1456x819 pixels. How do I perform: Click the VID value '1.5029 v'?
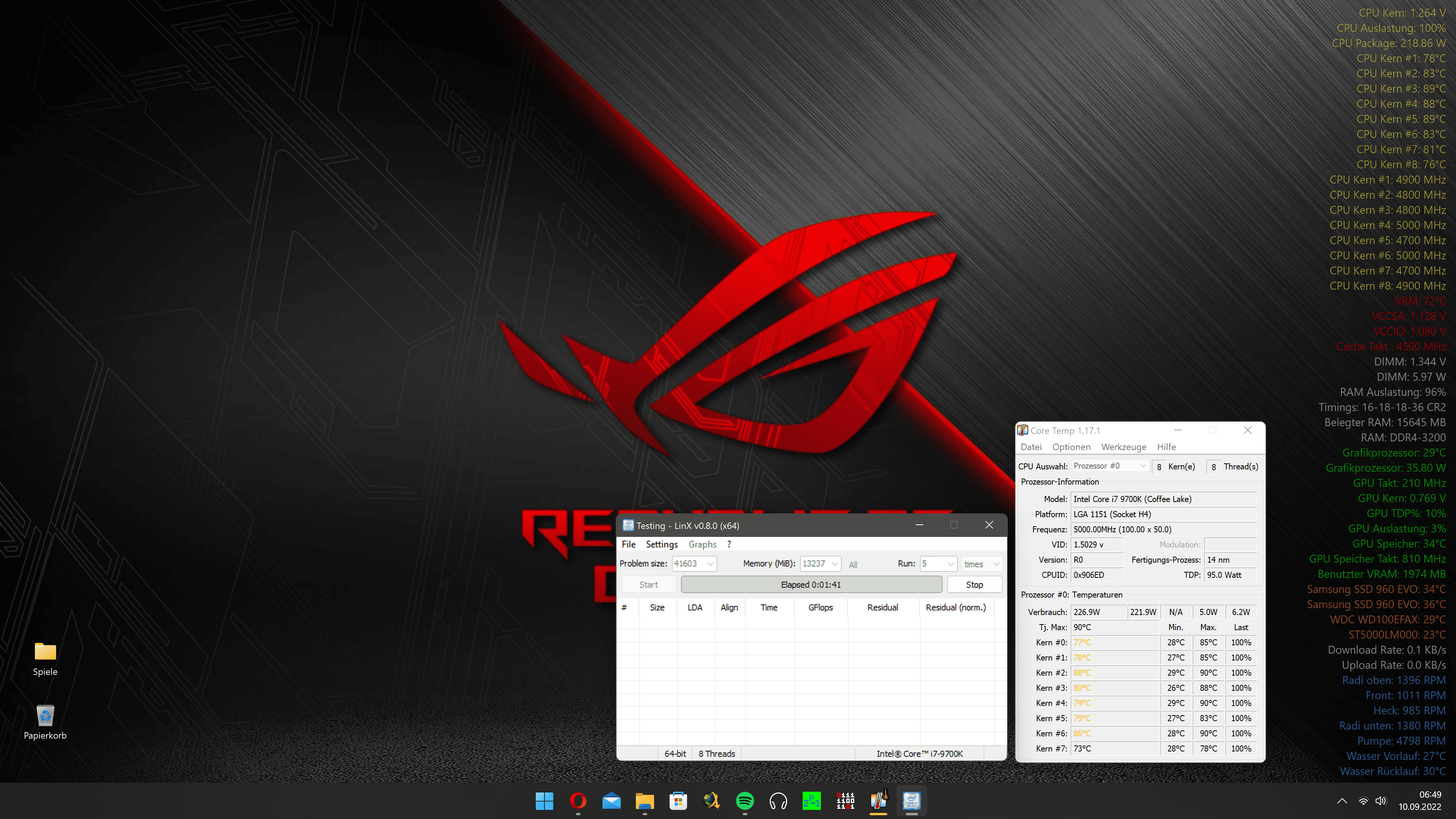[x=1097, y=544]
